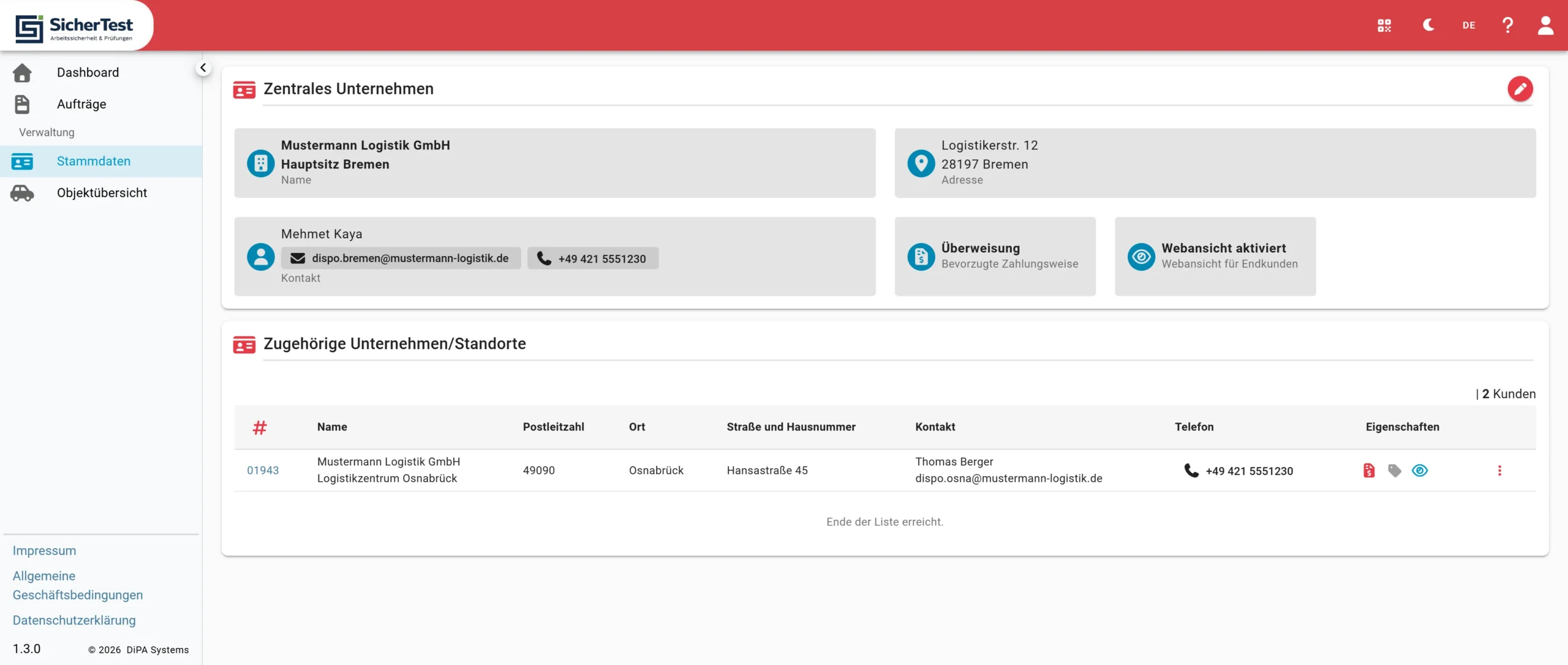Click the dispo.bremen email chip

[x=401, y=258]
